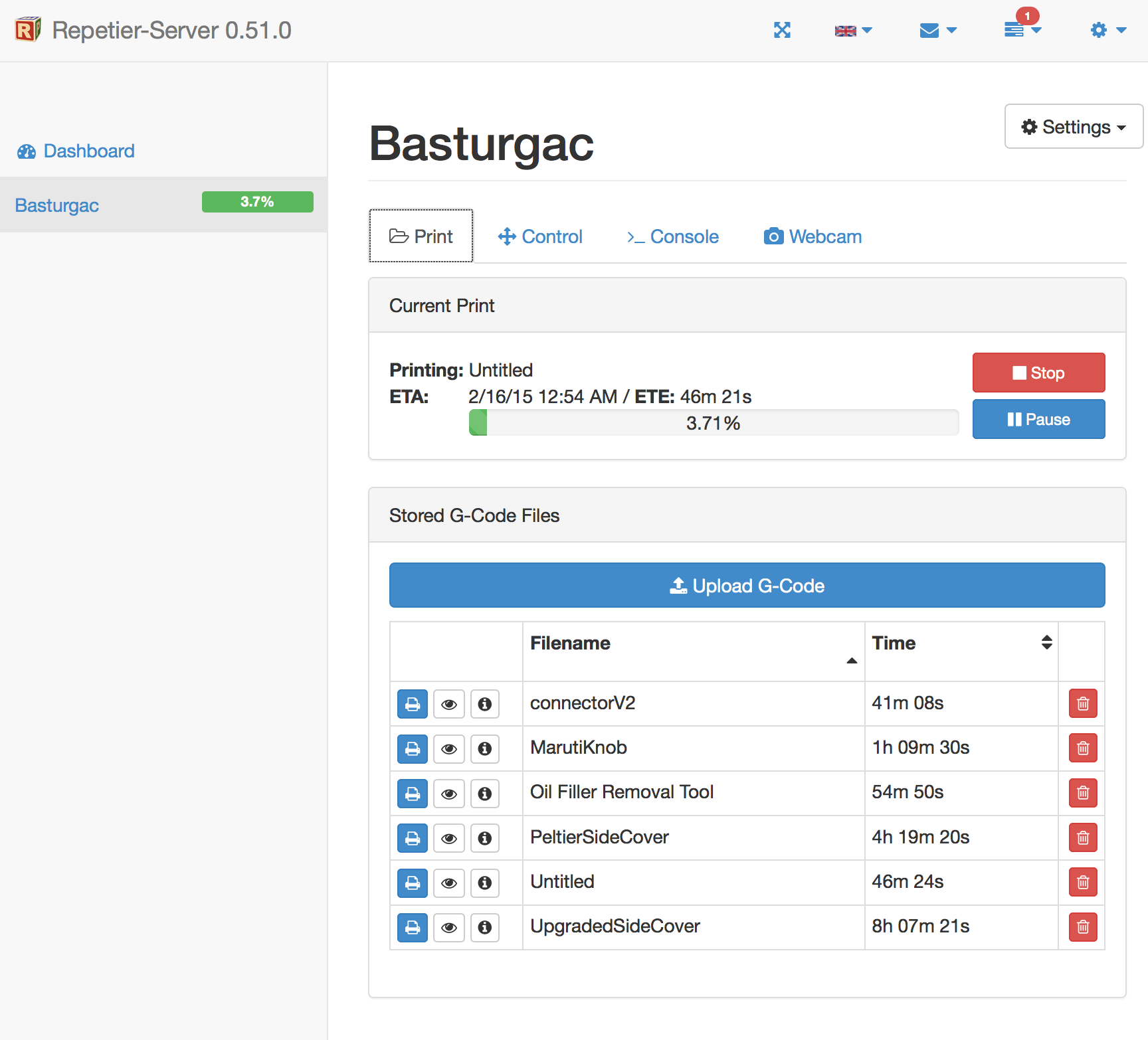Delete the MarutiKnob file with trash icon
The width and height of the screenshot is (1148, 1040).
1082,748
